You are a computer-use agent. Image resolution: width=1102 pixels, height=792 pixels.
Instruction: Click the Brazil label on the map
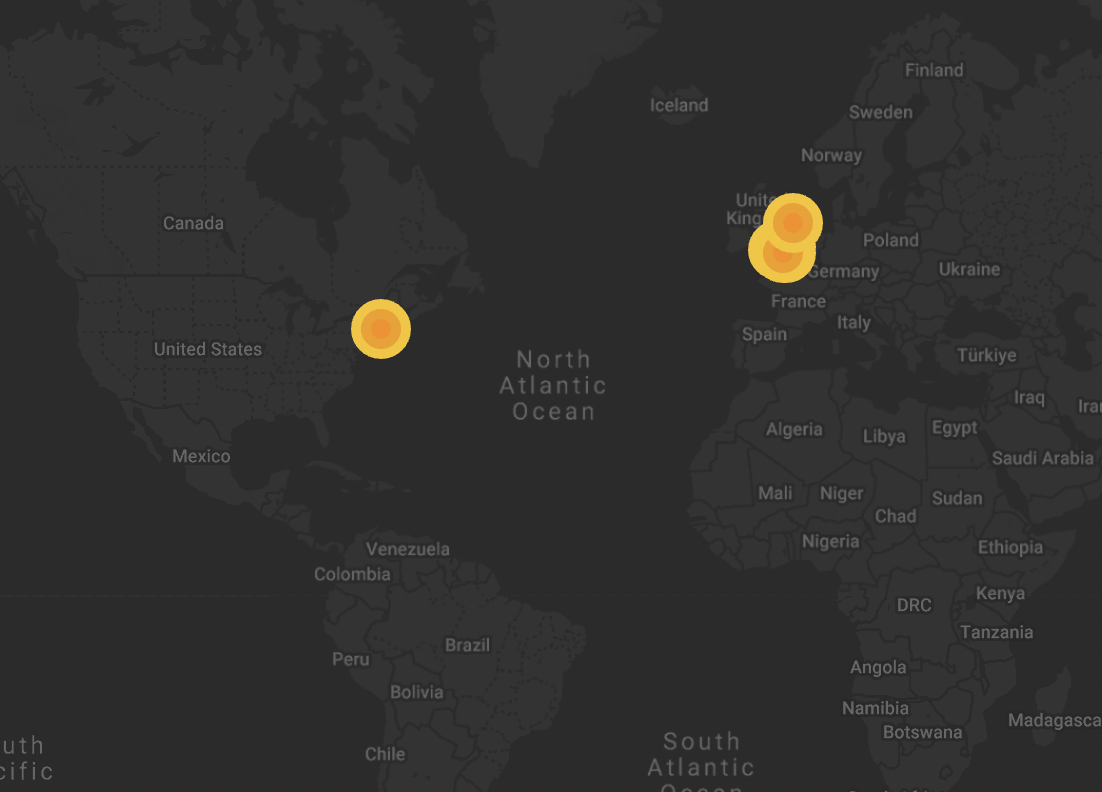tap(467, 645)
